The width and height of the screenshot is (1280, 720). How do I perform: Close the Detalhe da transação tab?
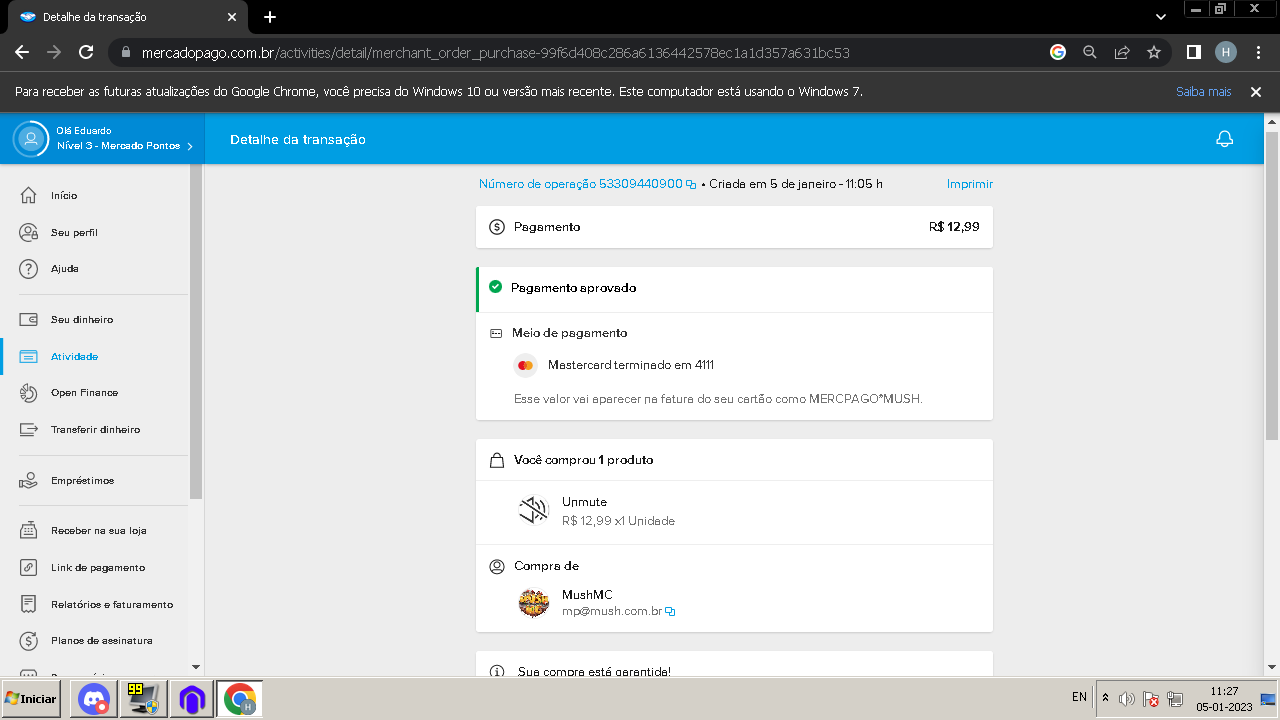pyautogui.click(x=232, y=17)
